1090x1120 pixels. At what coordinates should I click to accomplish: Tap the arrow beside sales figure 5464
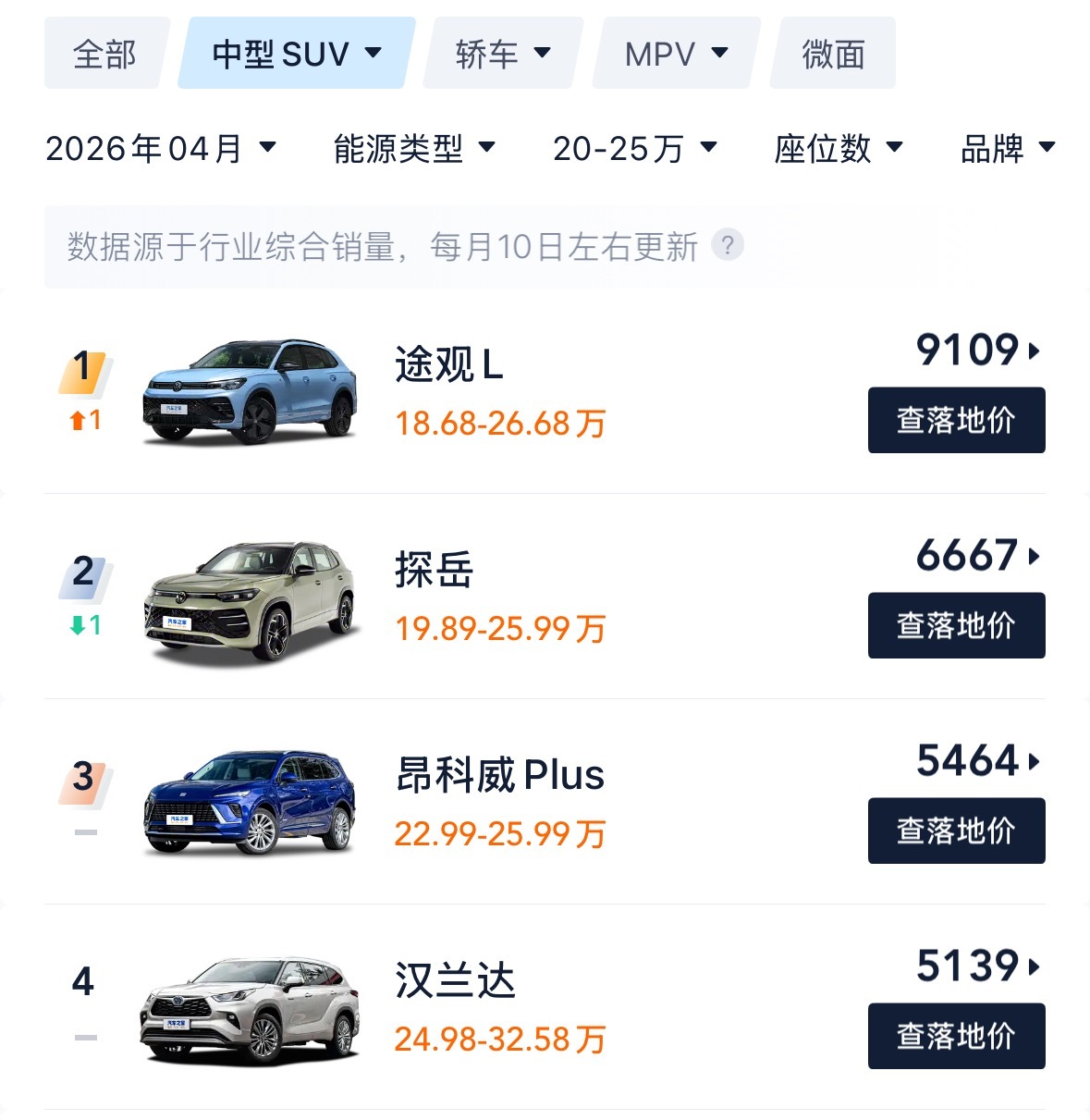1034,761
